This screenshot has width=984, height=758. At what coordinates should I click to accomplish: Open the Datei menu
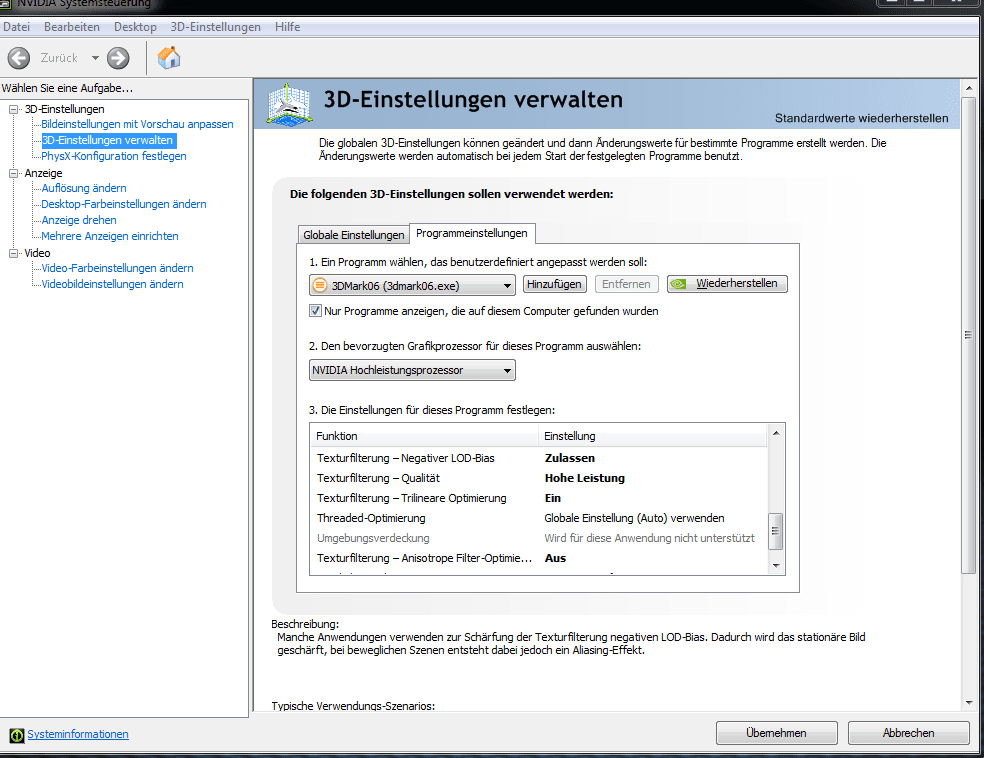pos(16,27)
